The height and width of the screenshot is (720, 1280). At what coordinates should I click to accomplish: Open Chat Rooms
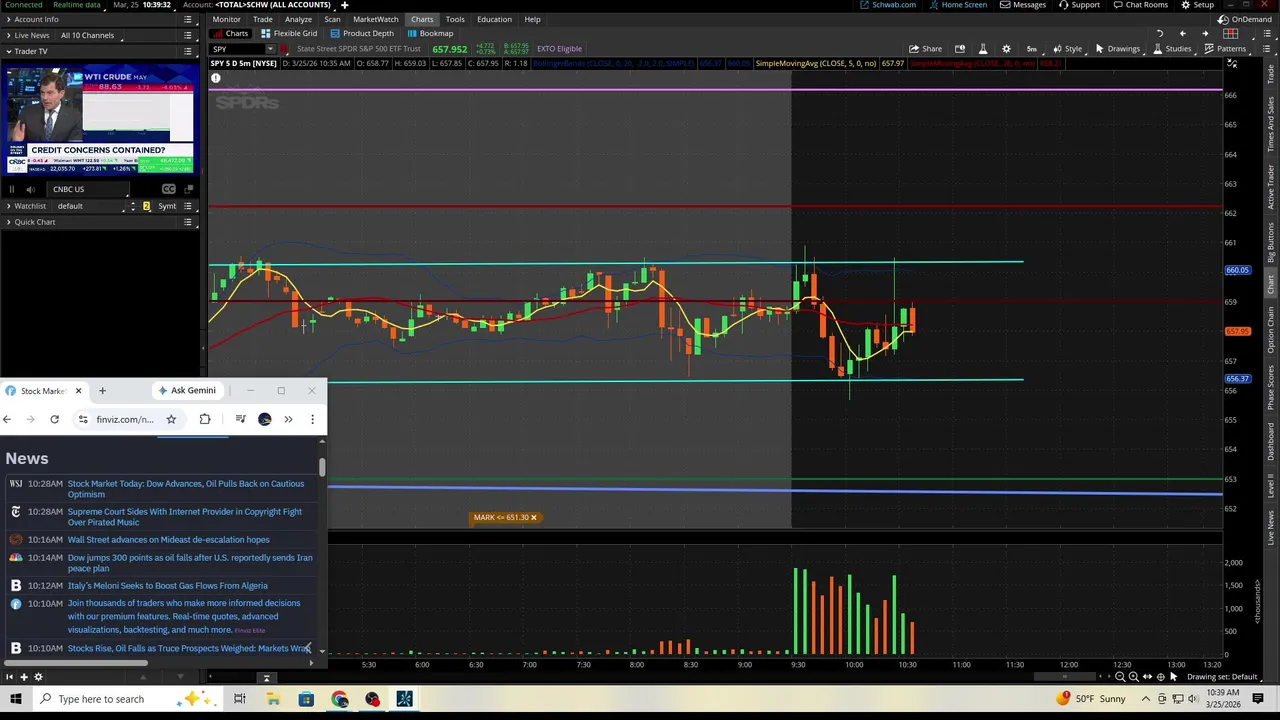click(x=1140, y=5)
